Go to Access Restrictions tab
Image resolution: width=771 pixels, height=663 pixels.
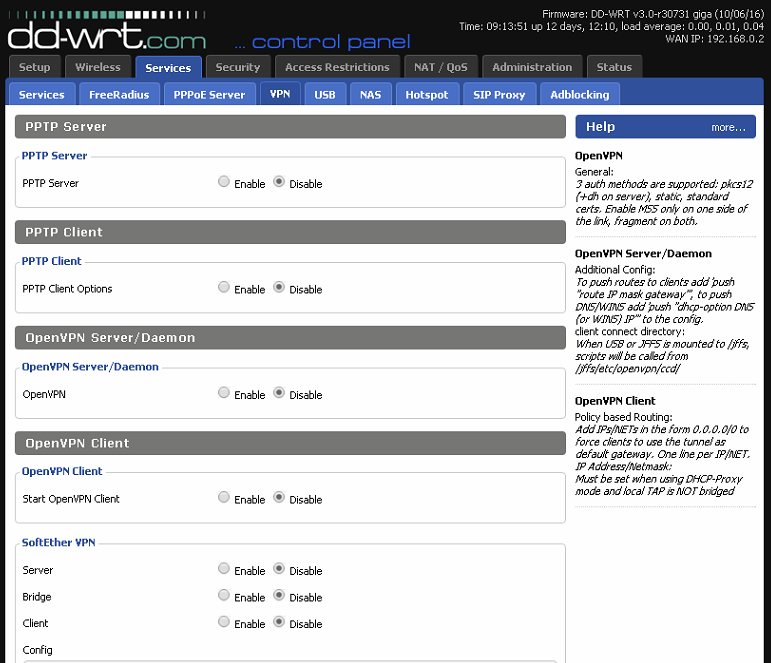(x=337, y=67)
